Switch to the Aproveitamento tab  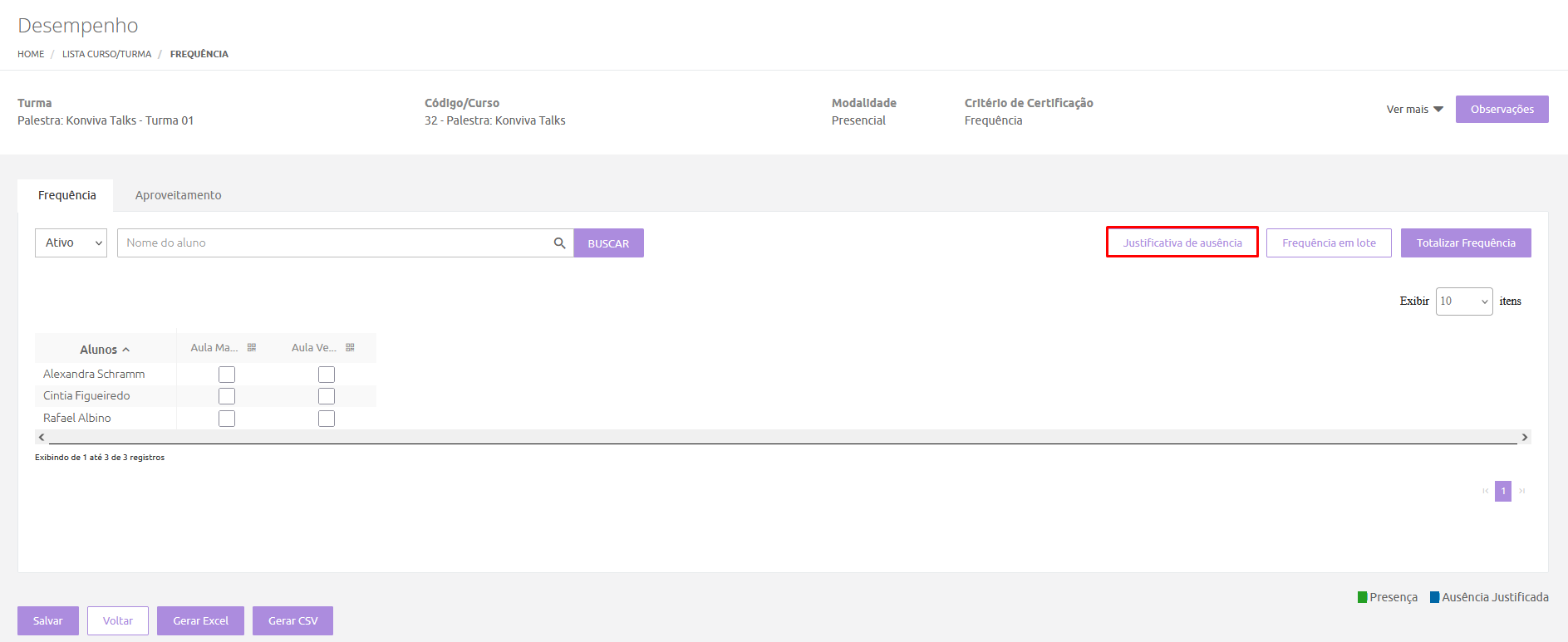(x=178, y=195)
